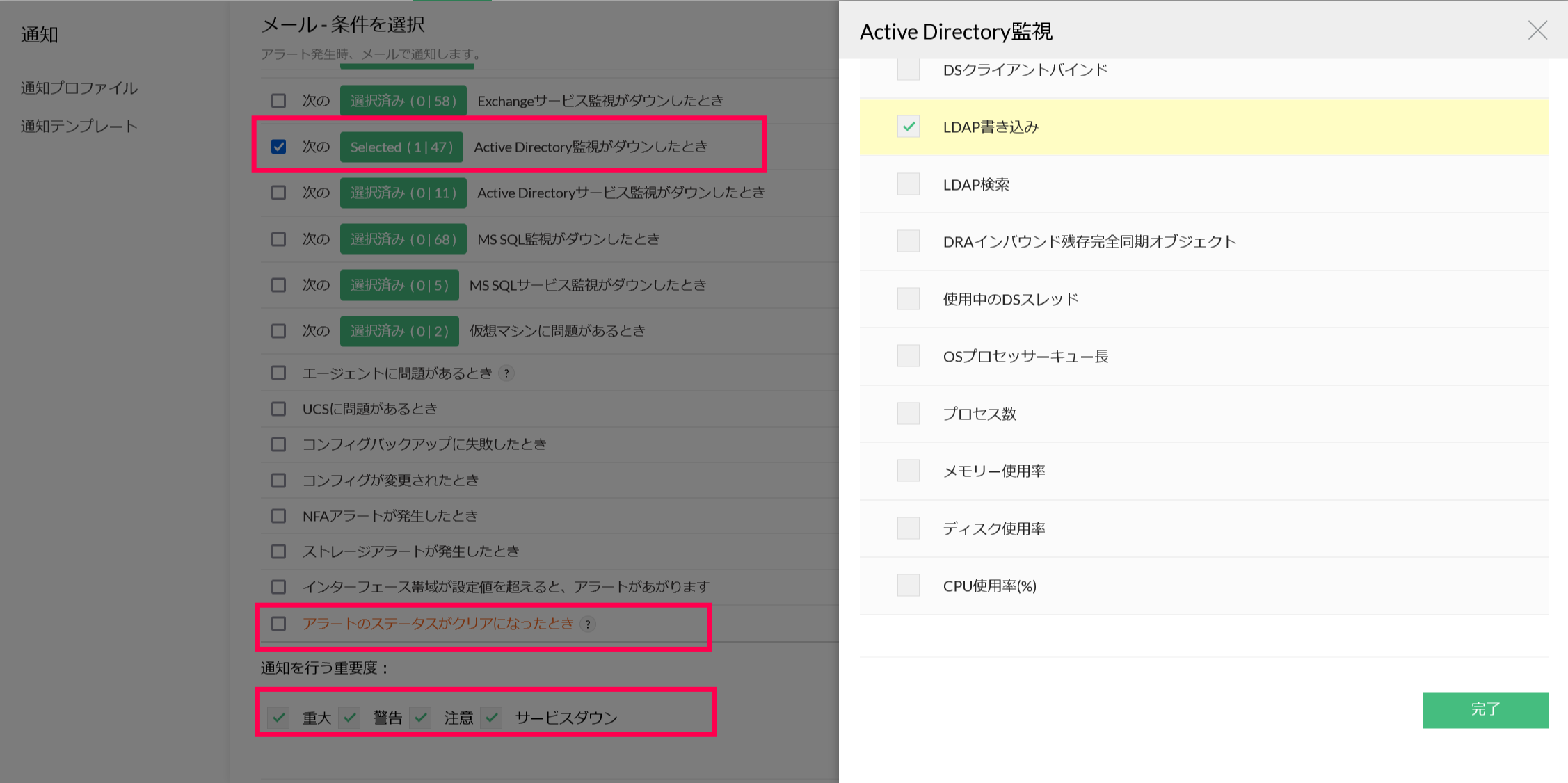The width and height of the screenshot is (1568, 783).
Task: Click the 完了 button
Action: point(1485,709)
